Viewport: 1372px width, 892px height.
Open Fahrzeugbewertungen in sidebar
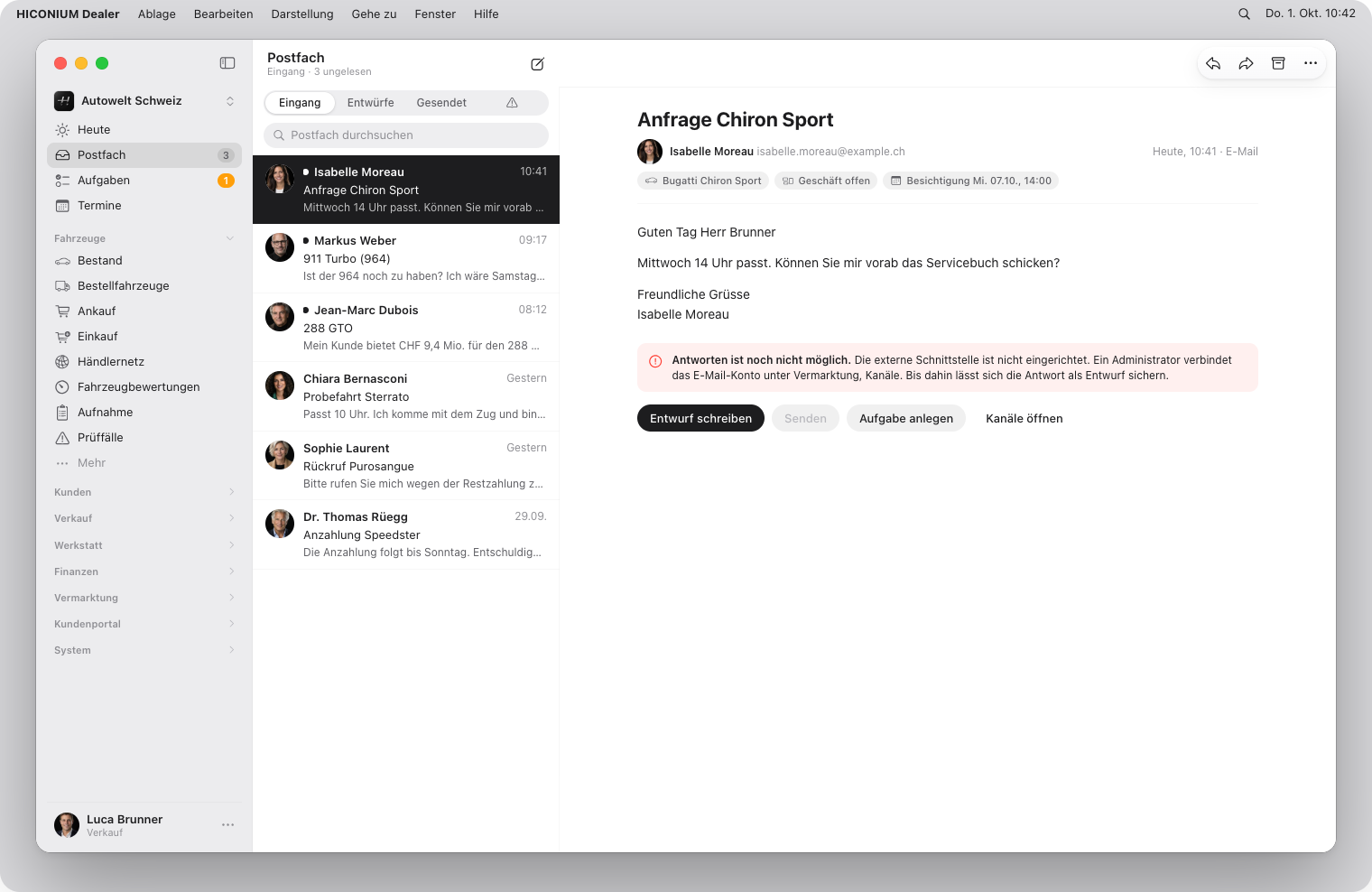tap(144, 387)
